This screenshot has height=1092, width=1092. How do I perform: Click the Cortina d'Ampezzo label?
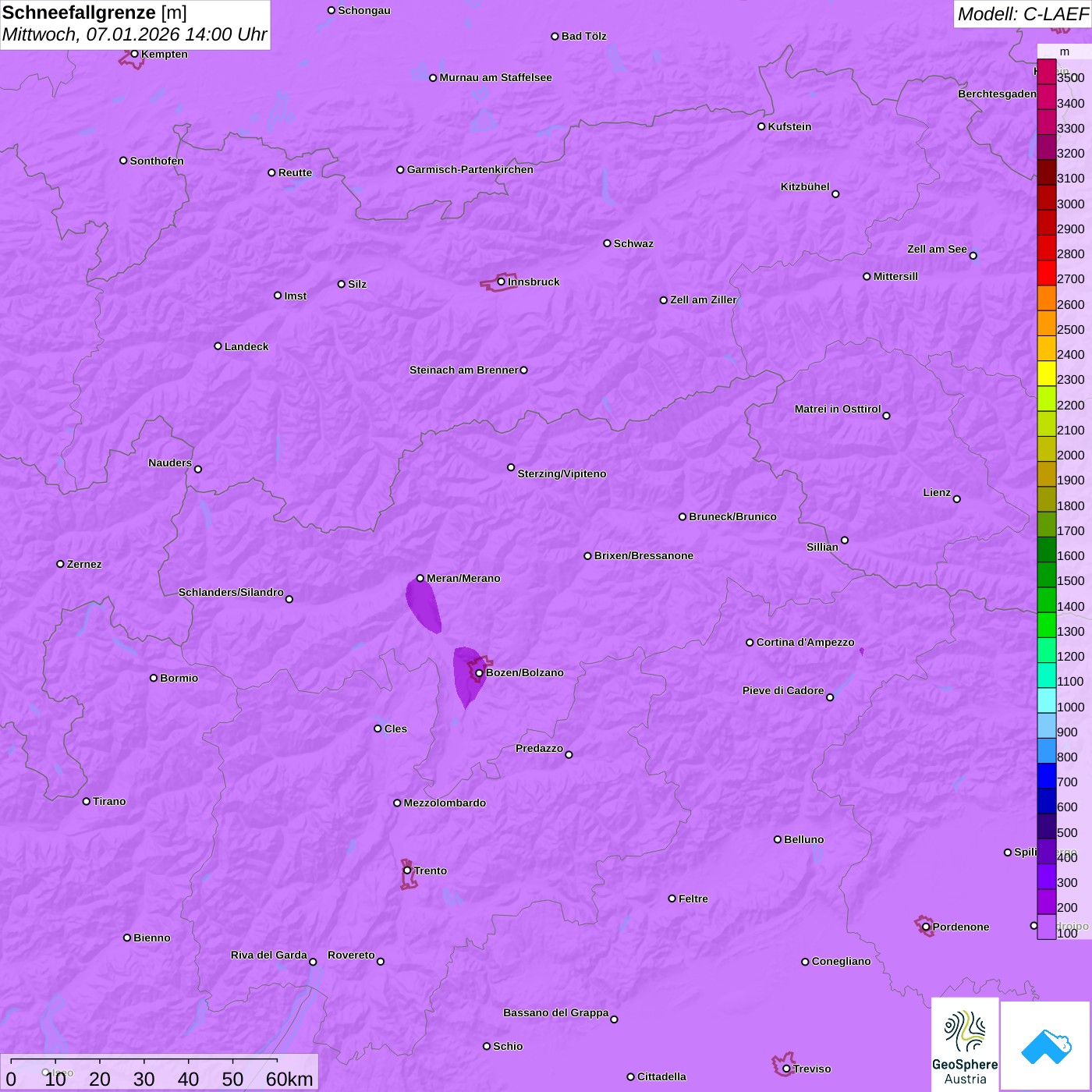[x=806, y=642]
